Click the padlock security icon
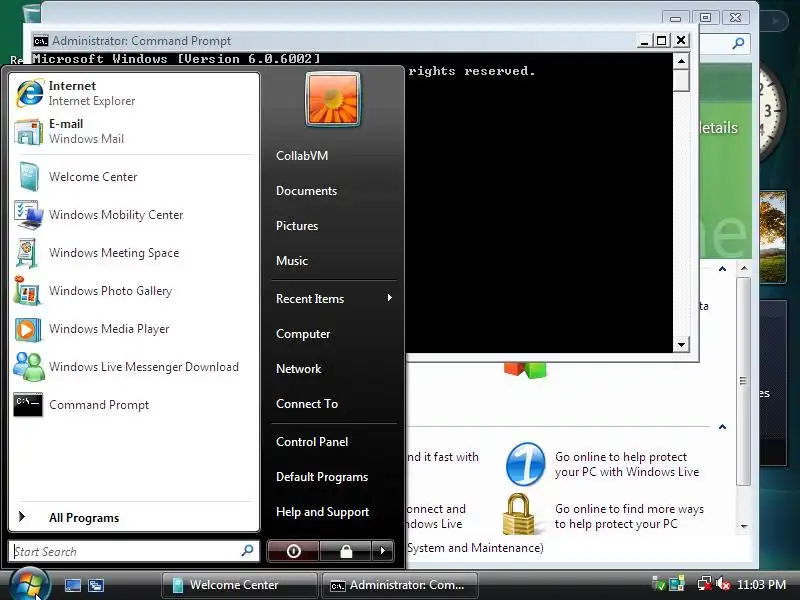 click(x=519, y=514)
